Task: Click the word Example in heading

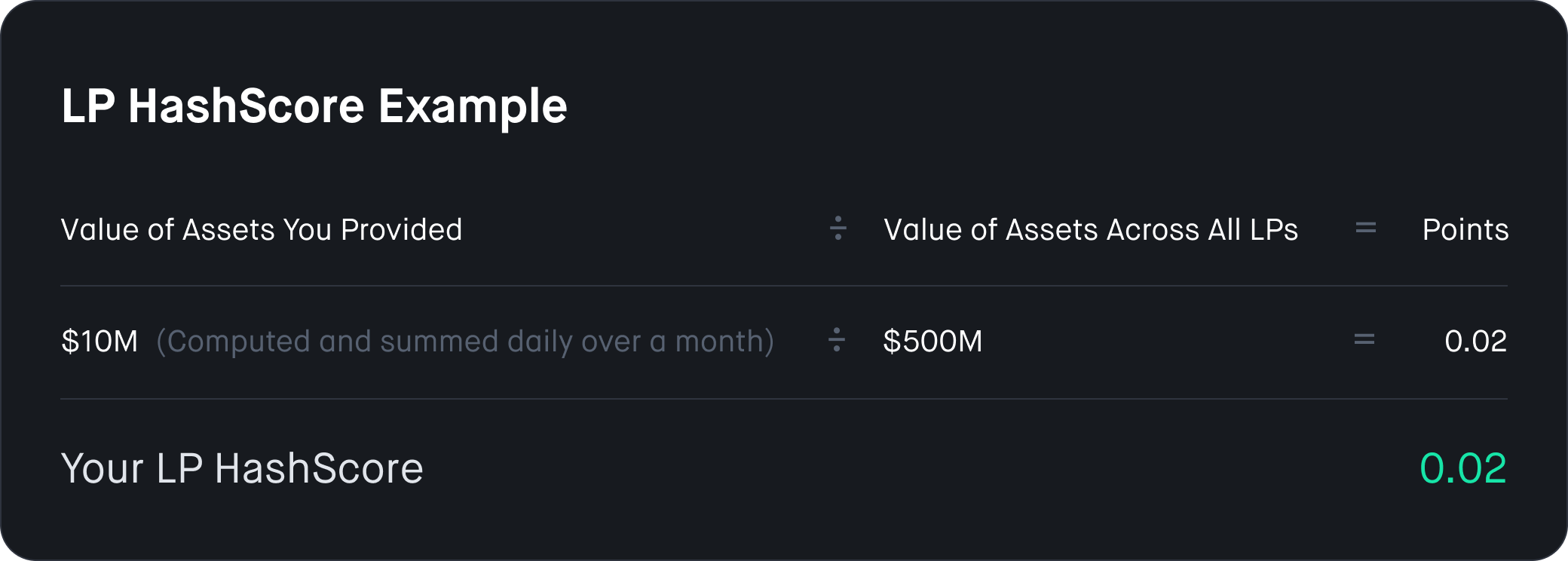Action: pyautogui.click(x=473, y=108)
